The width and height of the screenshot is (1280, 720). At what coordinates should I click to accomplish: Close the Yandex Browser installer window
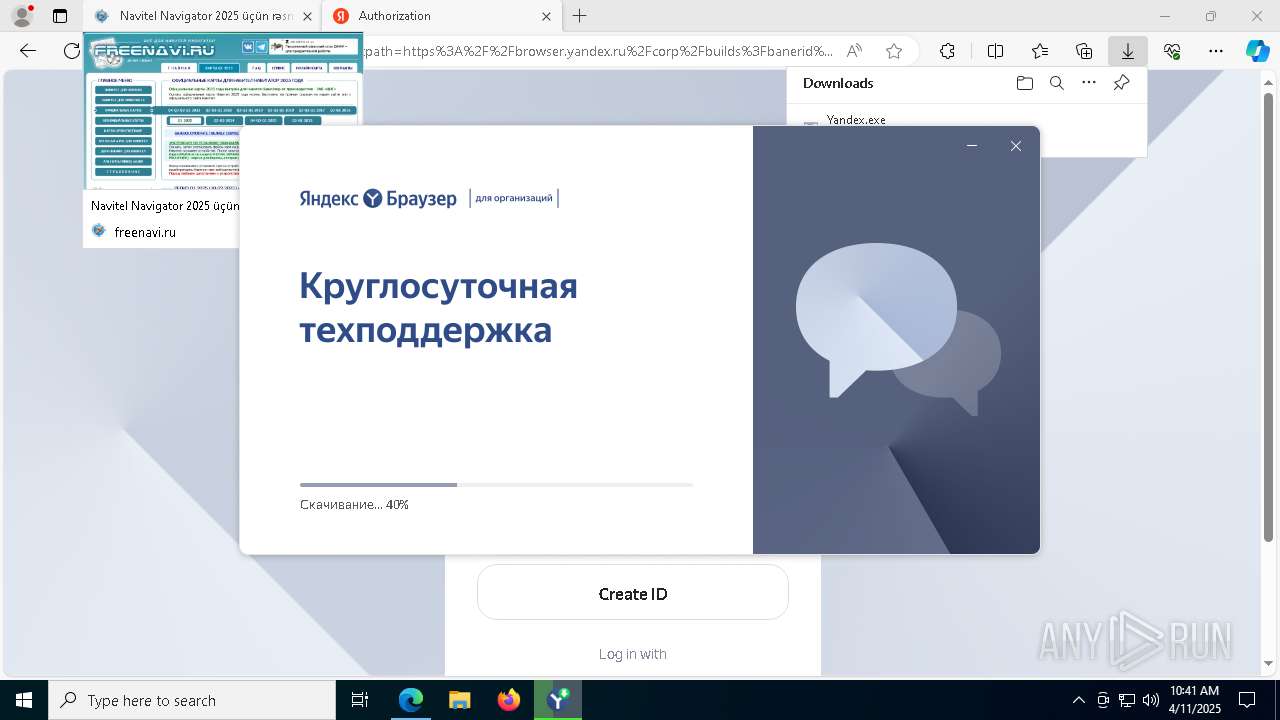point(1016,146)
